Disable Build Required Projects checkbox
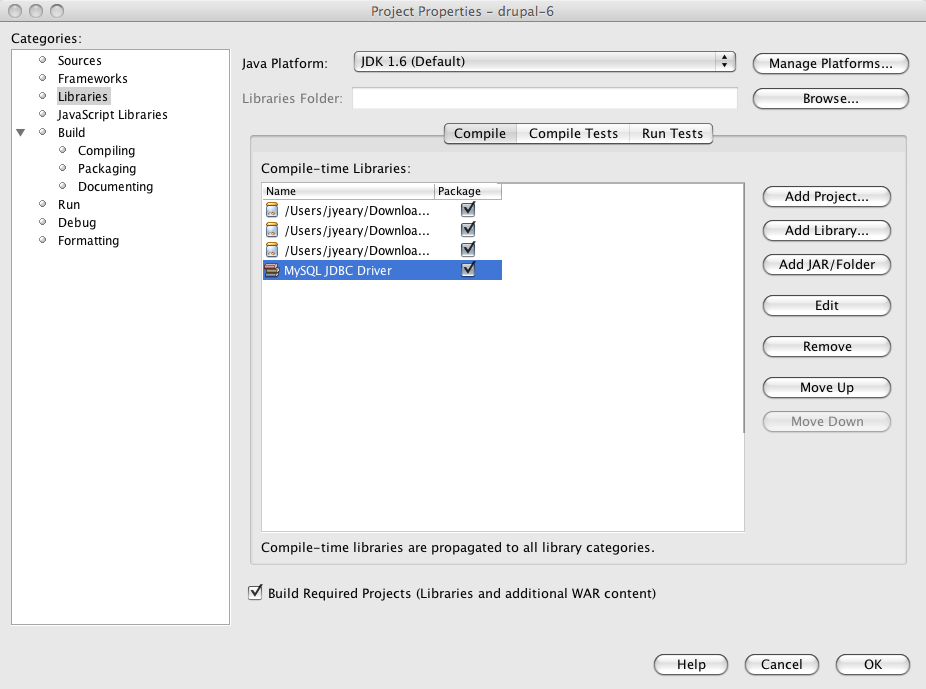 click(x=255, y=592)
